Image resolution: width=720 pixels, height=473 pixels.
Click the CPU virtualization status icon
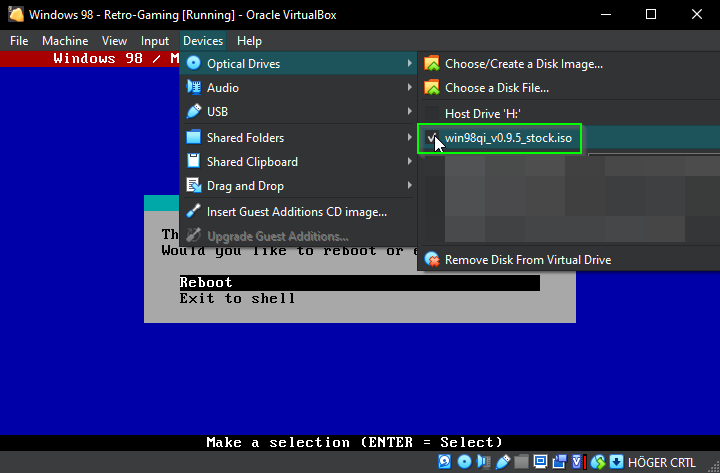579,462
